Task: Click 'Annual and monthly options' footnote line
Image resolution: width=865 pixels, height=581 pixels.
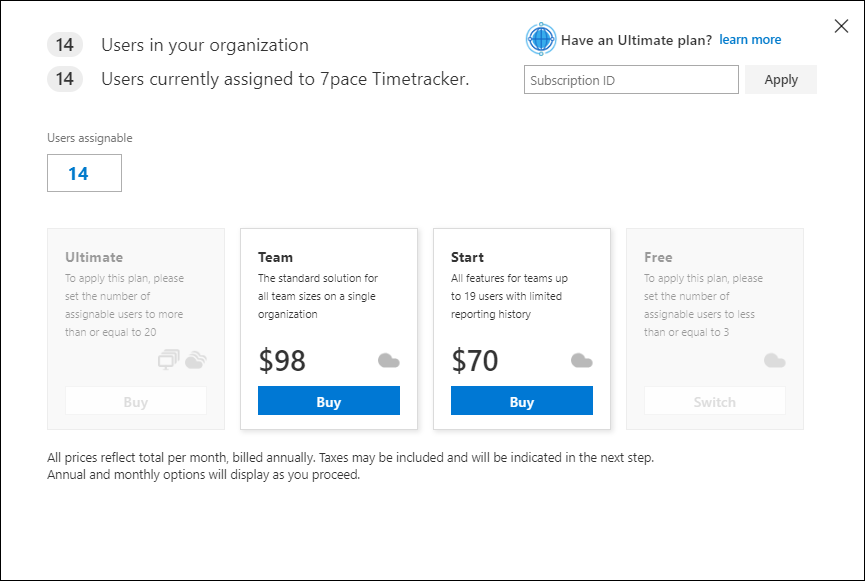Action: pos(204,475)
